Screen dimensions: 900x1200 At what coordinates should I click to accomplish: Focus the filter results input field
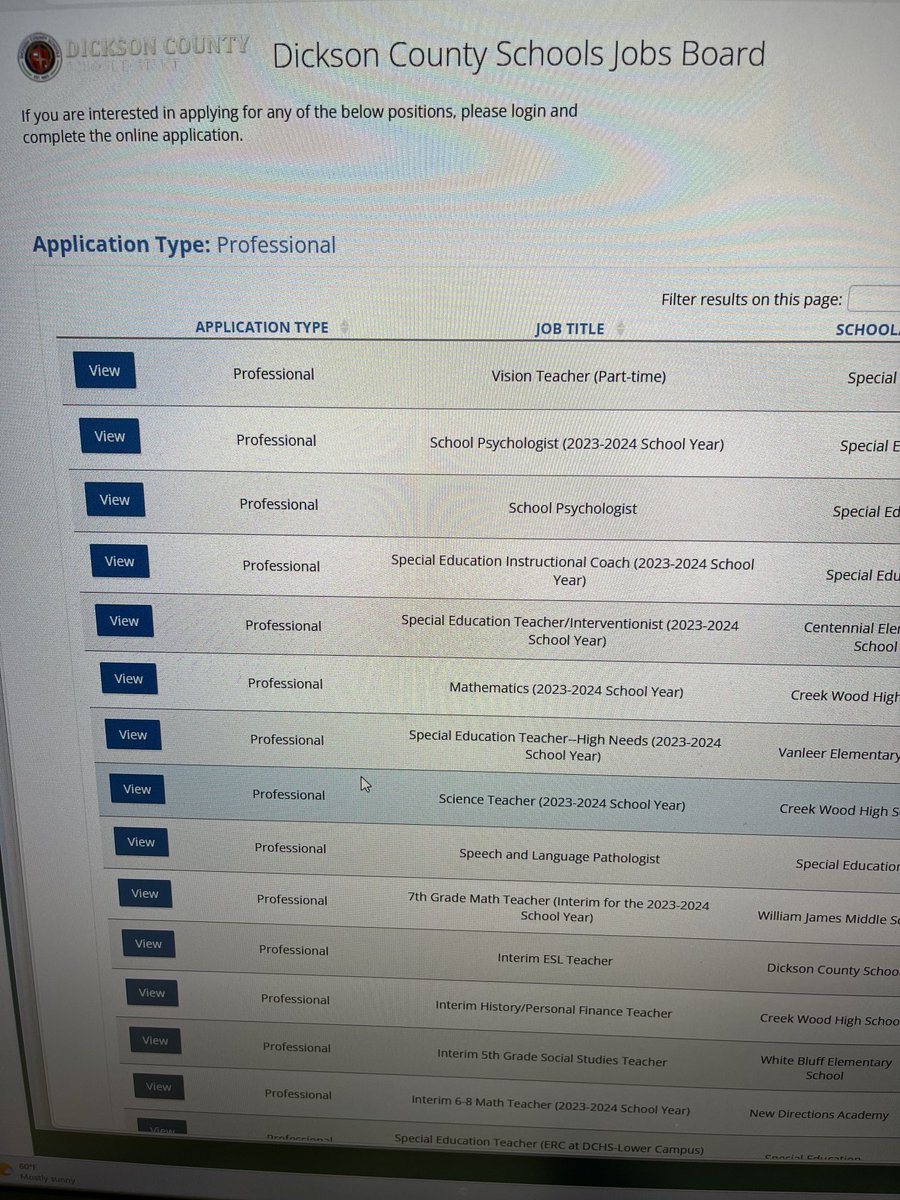[x=874, y=299]
